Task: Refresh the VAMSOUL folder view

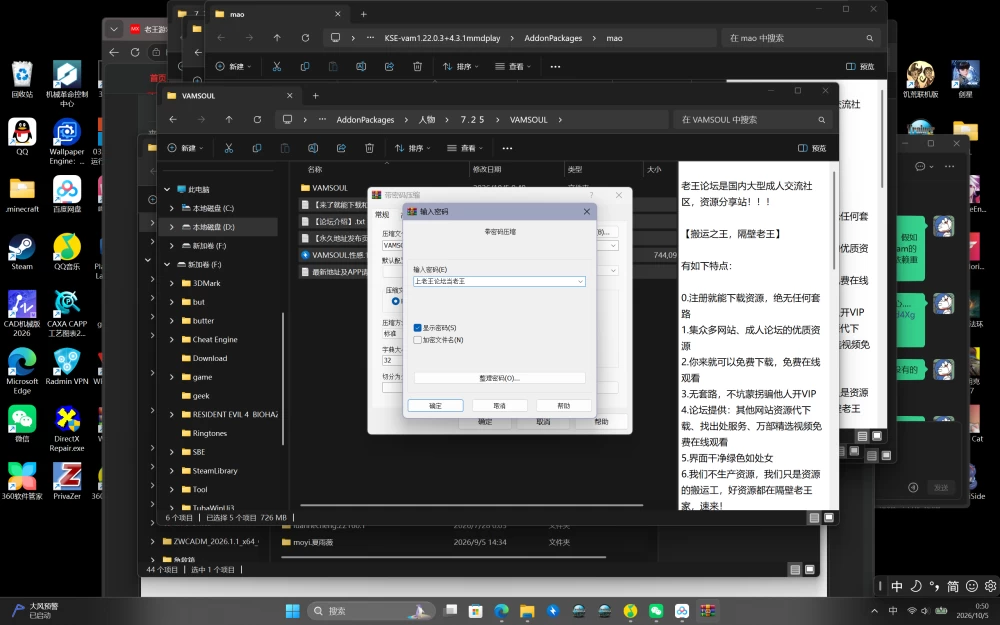Action: 257,119
